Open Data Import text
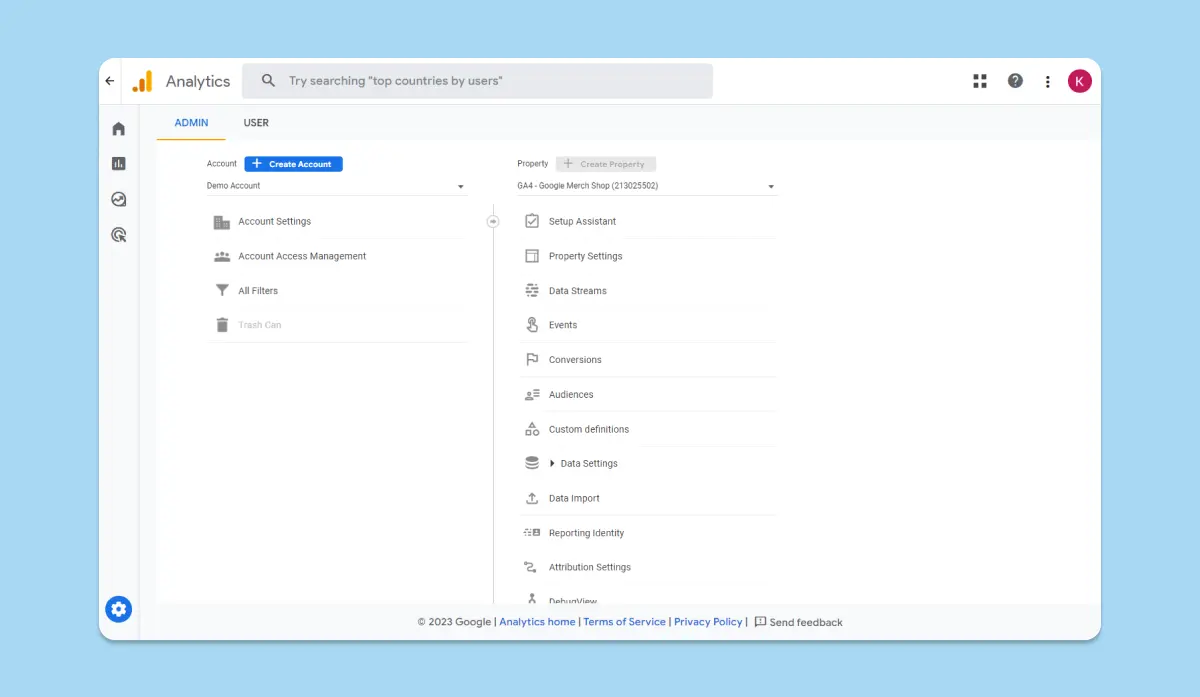The image size is (1200, 697). 574,498
